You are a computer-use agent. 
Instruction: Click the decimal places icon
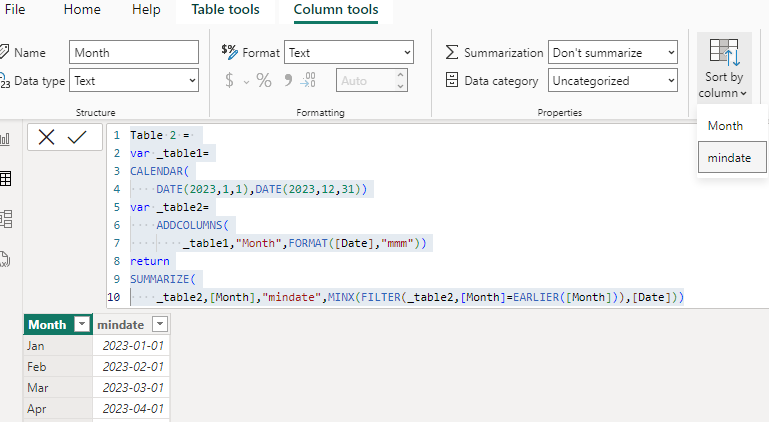click(308, 80)
